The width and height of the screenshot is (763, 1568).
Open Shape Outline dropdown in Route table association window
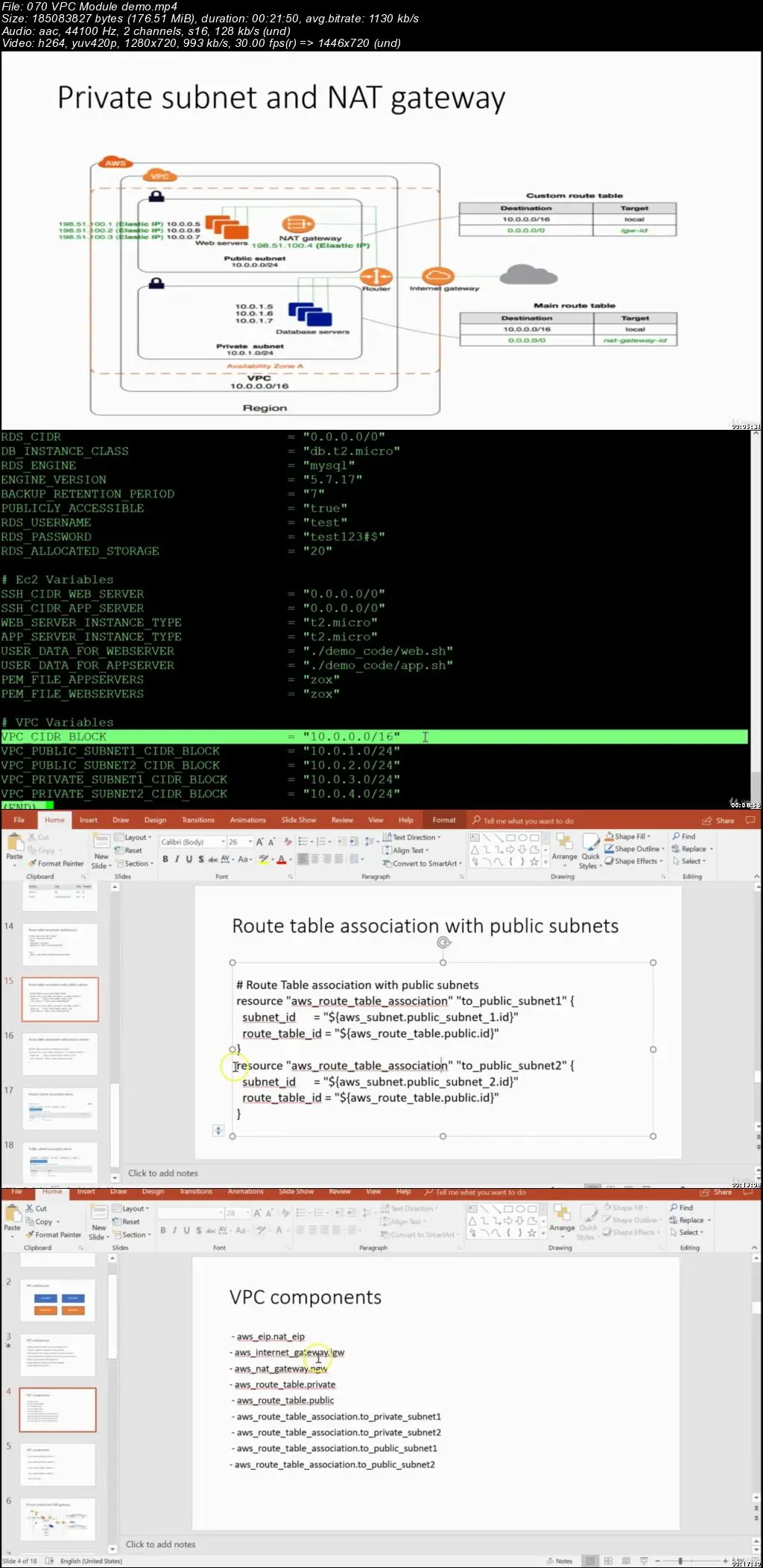634,848
